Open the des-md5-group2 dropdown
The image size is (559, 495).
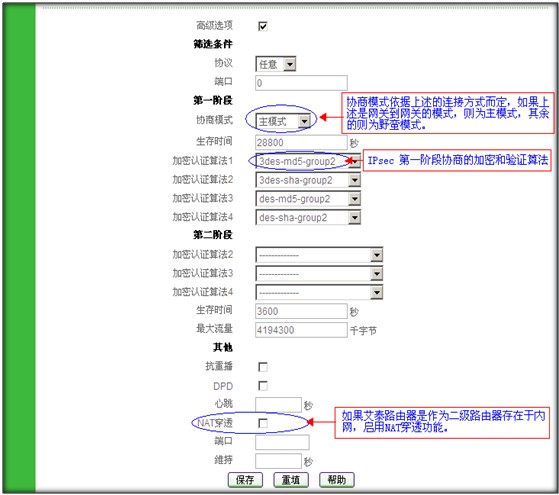(x=308, y=199)
